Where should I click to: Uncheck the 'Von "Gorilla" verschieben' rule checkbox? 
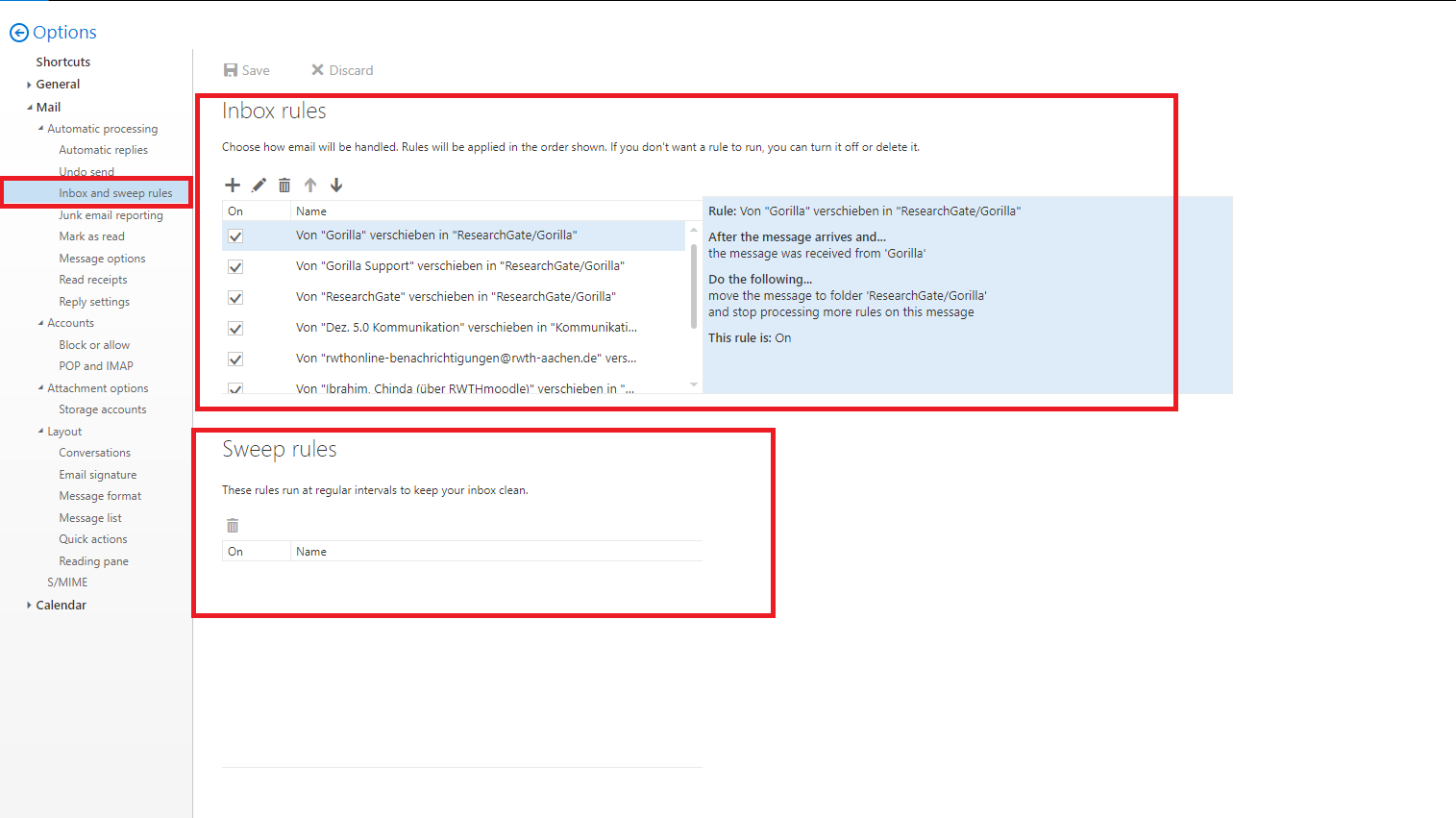click(x=235, y=236)
